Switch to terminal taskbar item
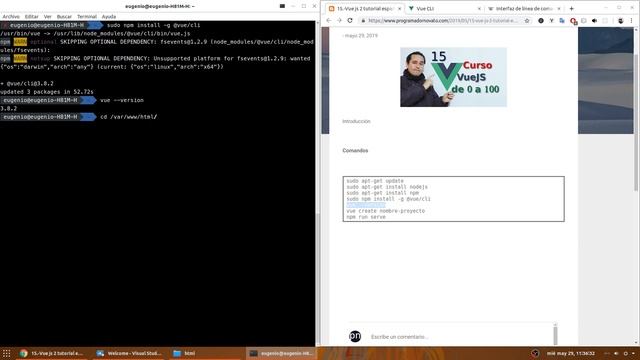The width and height of the screenshot is (640, 360). click(282, 353)
